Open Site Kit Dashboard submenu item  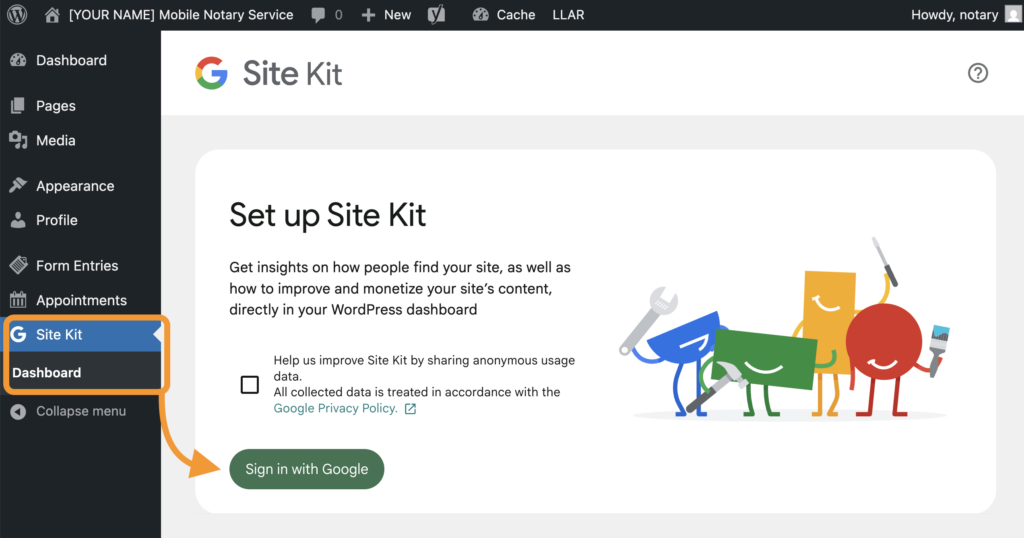[46, 372]
